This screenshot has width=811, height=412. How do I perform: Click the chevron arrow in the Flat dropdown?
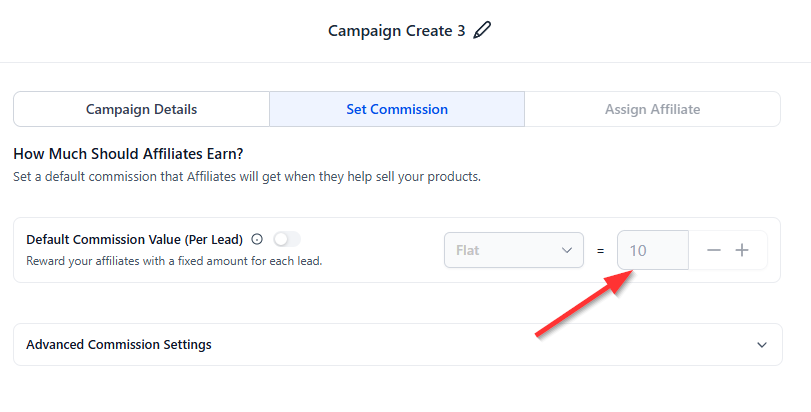[567, 250]
